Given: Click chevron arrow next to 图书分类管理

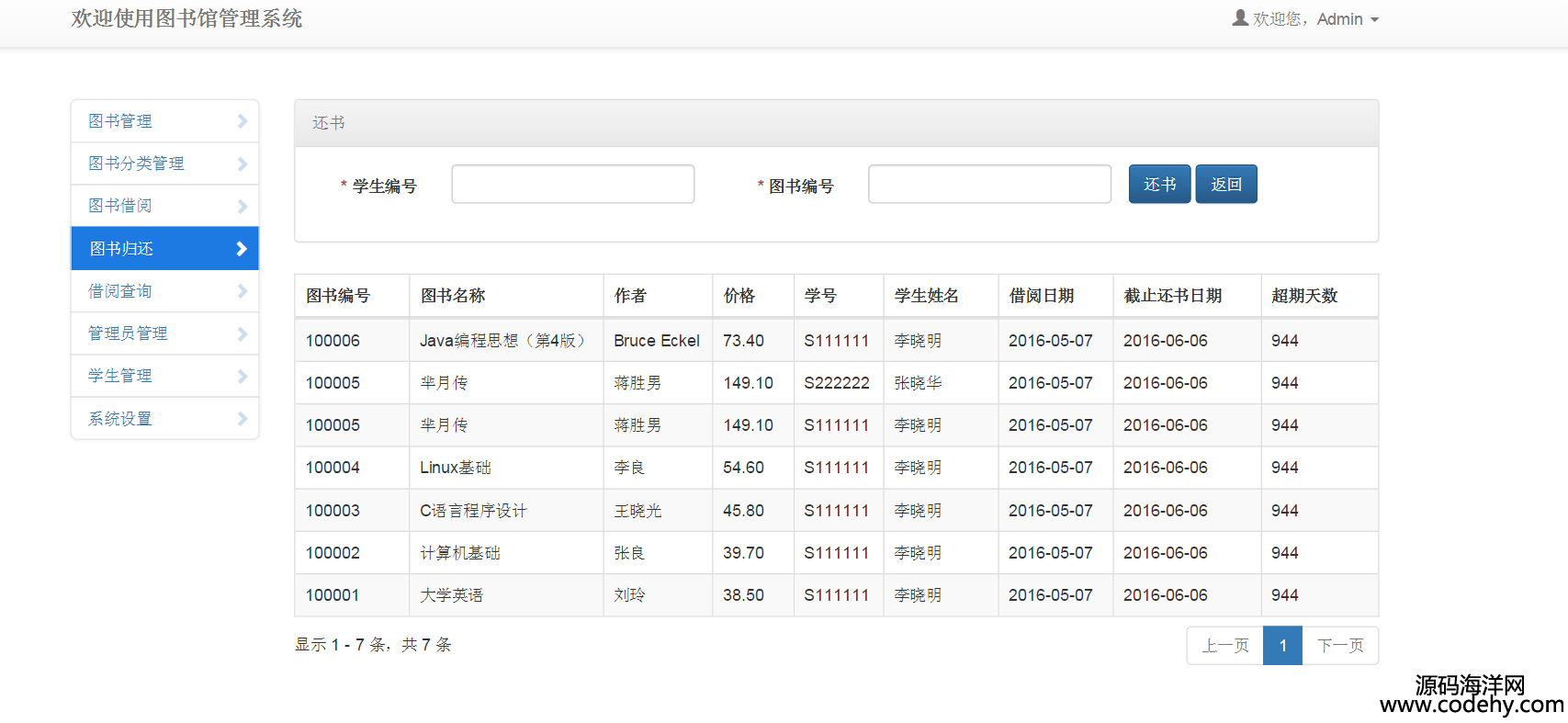Looking at the screenshot, I should coord(243,164).
